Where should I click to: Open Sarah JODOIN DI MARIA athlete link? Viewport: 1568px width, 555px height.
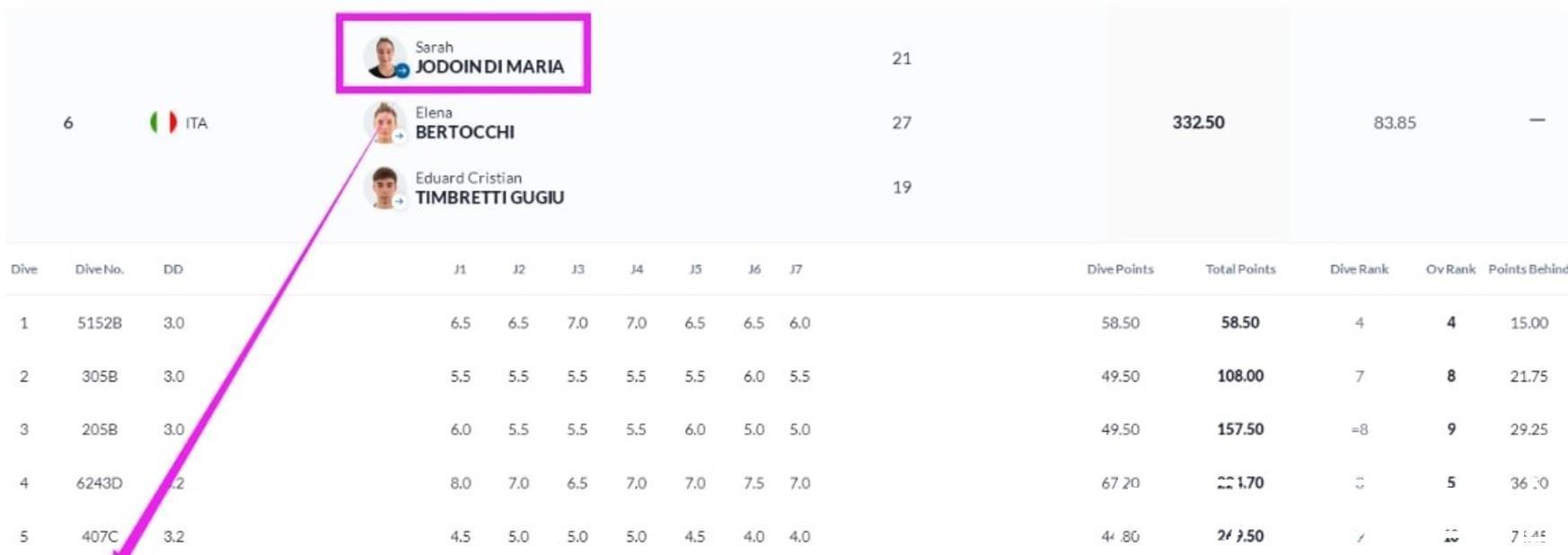tap(489, 57)
